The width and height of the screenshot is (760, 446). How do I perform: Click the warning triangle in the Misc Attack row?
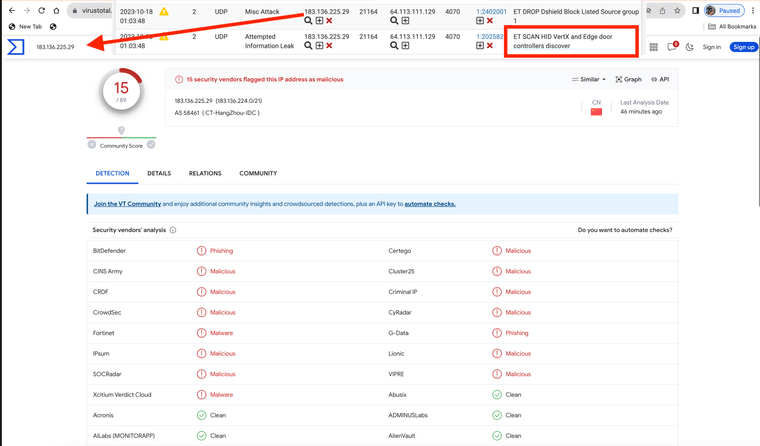164,11
